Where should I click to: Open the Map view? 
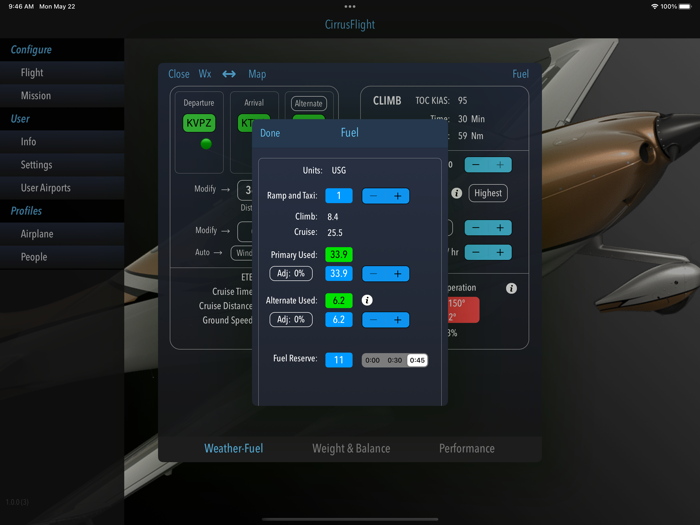tap(257, 74)
